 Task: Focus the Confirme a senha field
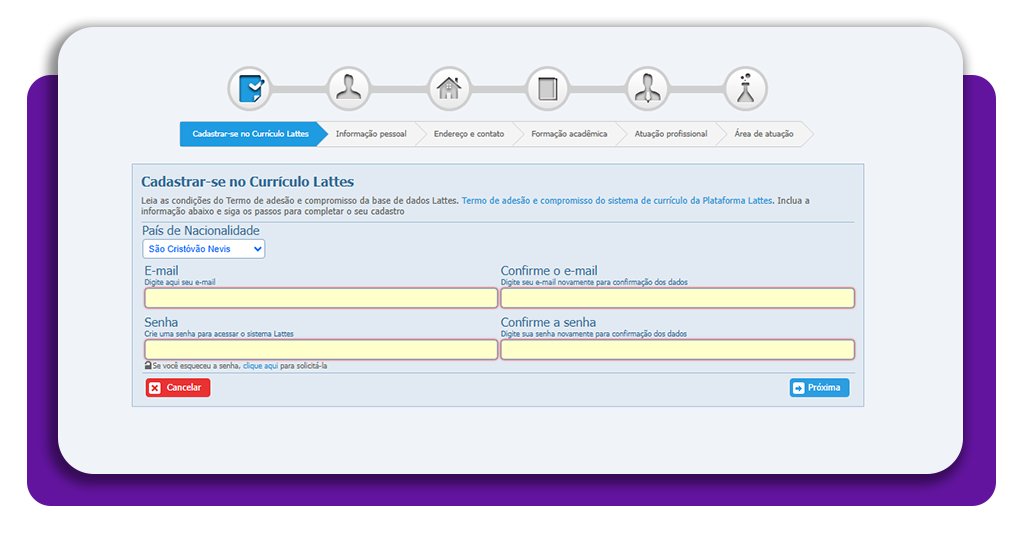(677, 350)
